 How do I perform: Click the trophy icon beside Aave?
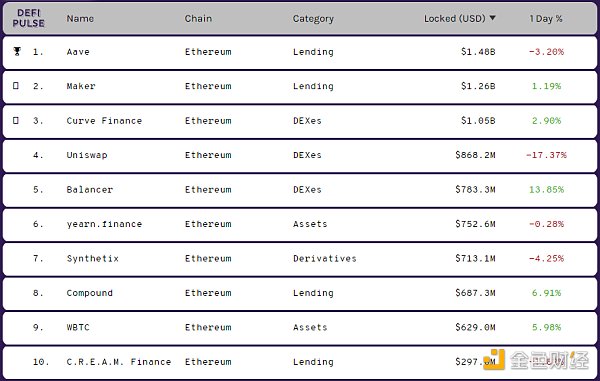pyautogui.click(x=17, y=51)
